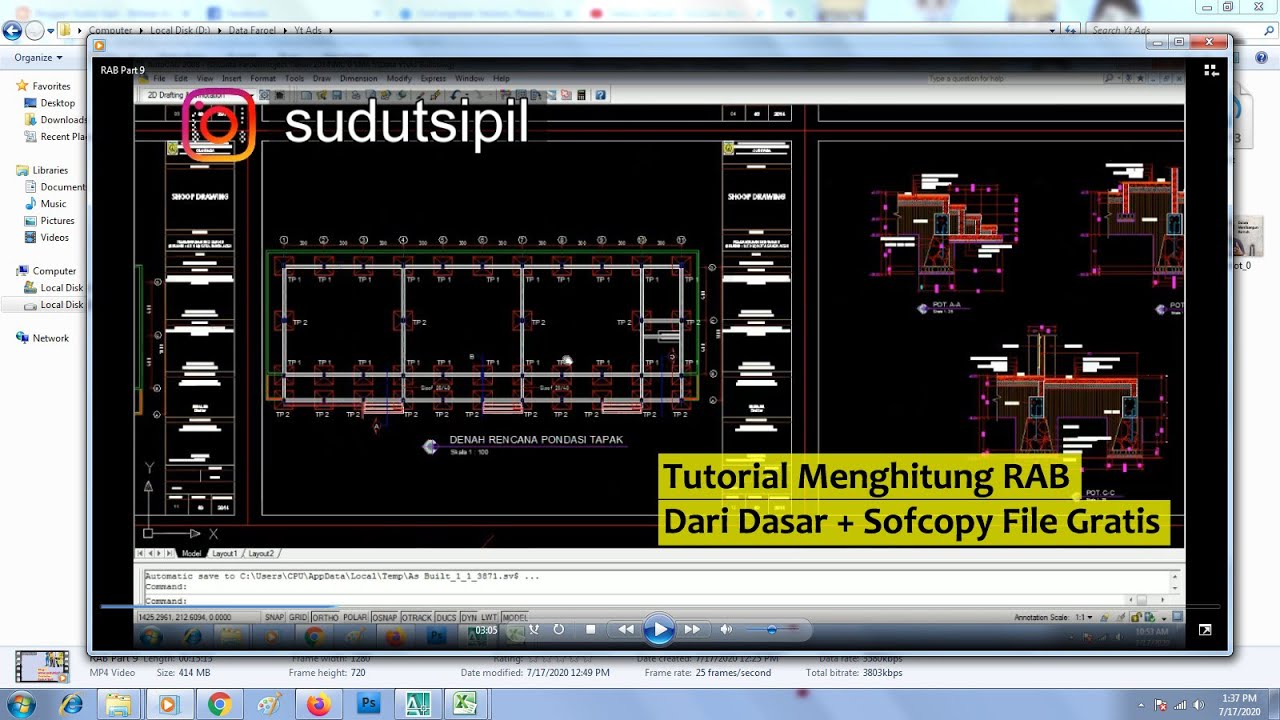Click the 03:05 elapsed time display
Image resolution: width=1280 pixels, height=720 pixels.
pyautogui.click(x=486, y=630)
